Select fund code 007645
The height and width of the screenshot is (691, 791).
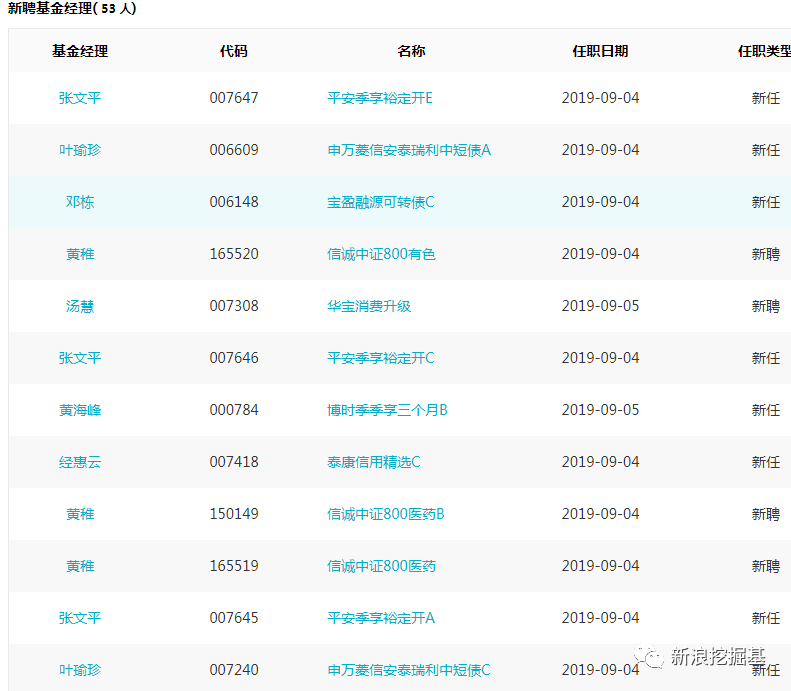tap(234, 617)
